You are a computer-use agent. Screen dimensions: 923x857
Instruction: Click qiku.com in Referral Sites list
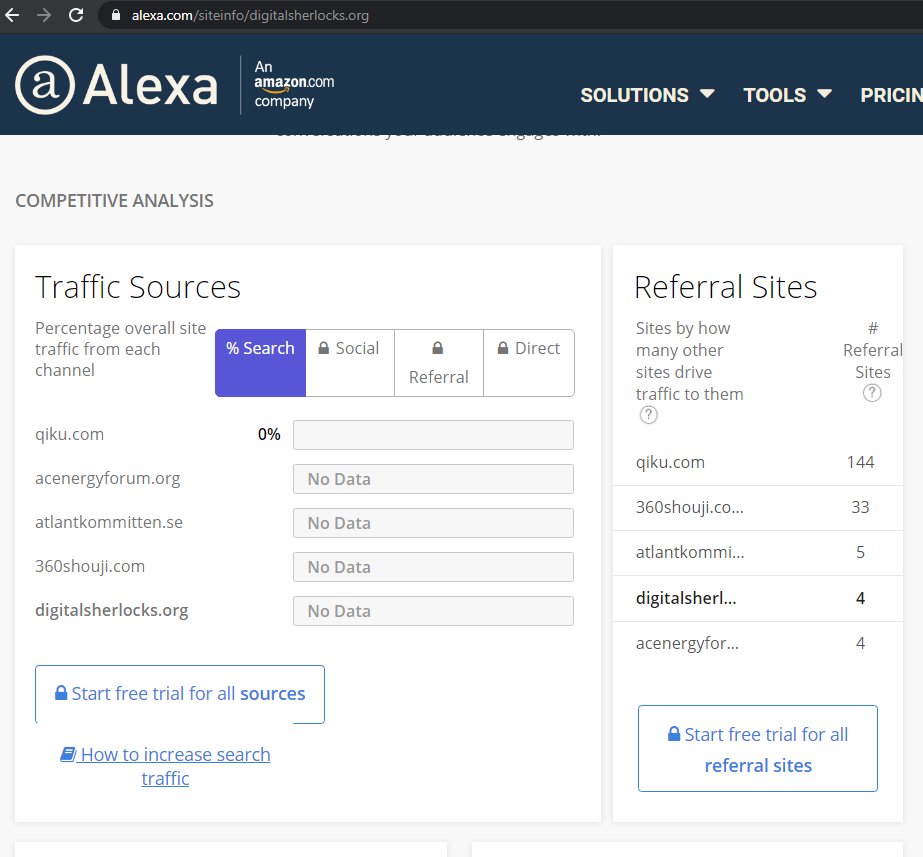[670, 462]
